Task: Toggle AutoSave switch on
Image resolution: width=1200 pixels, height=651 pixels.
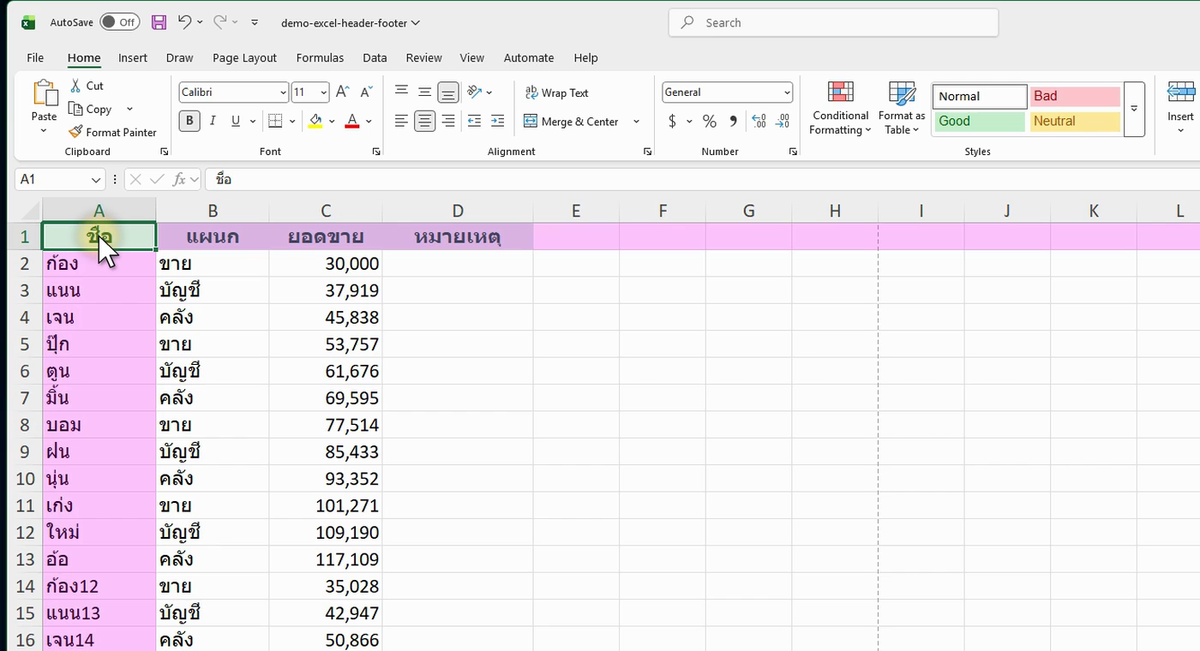Action: point(120,22)
